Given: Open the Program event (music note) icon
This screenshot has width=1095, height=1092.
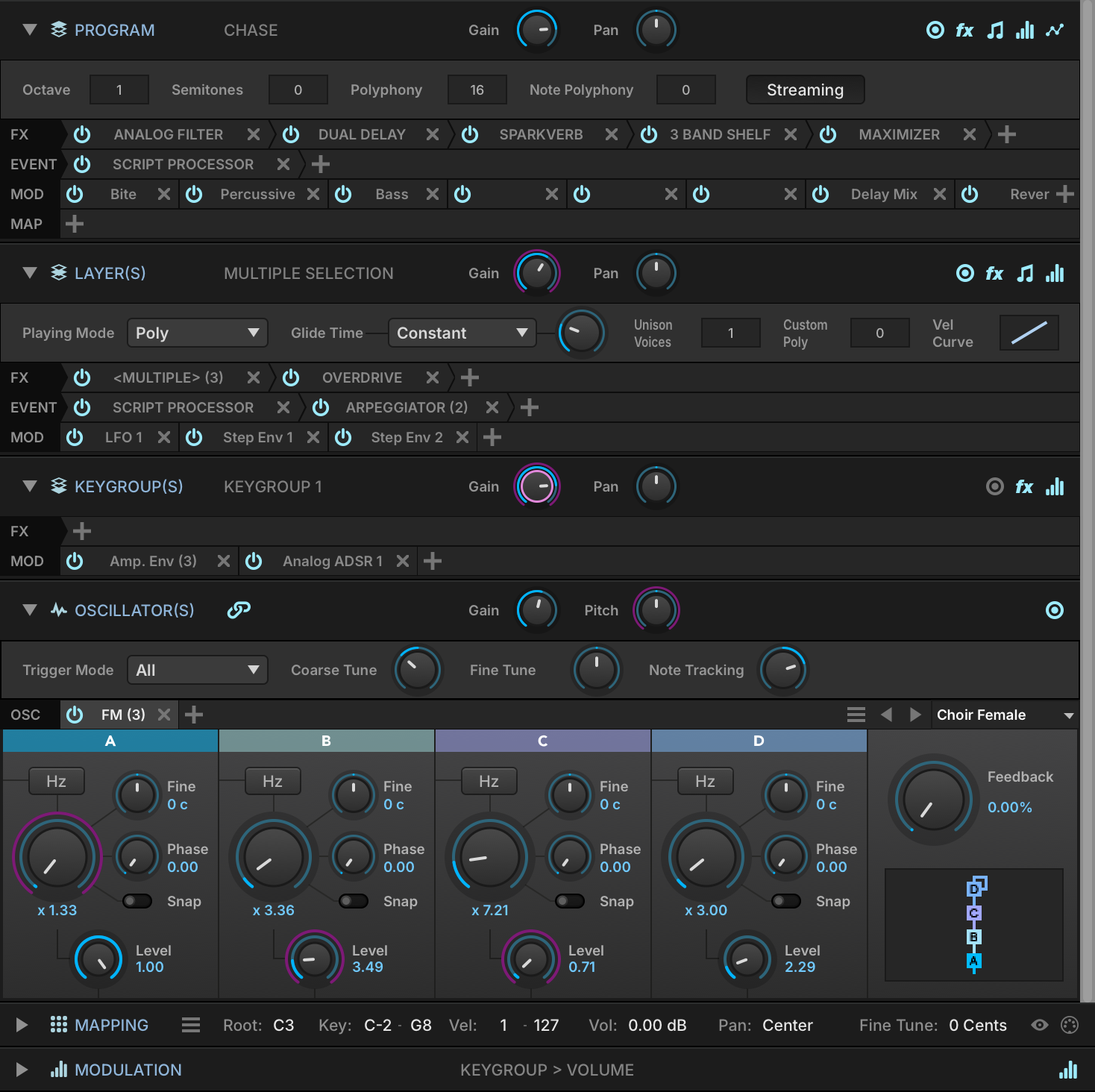Looking at the screenshot, I should tap(995, 31).
